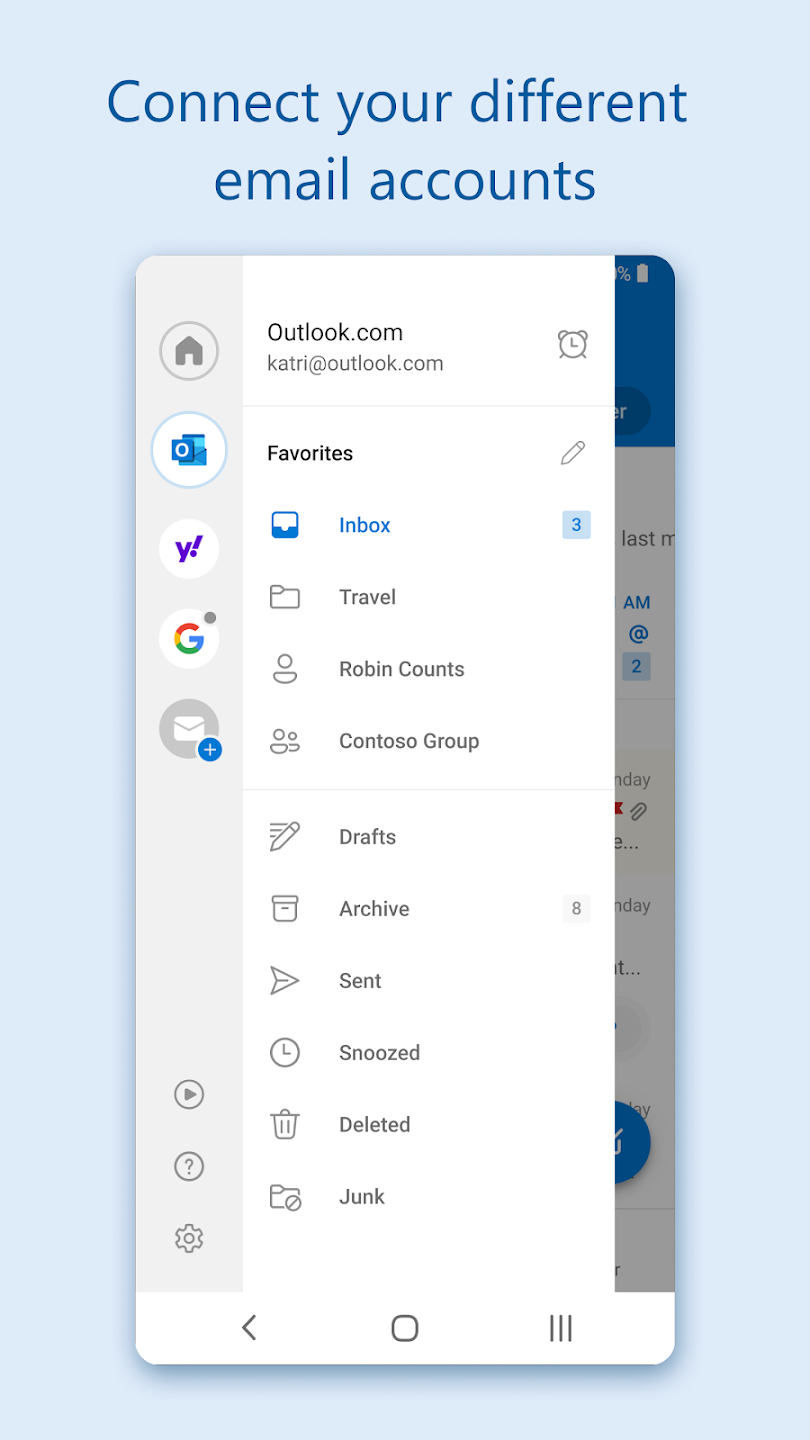810x1440 pixels.
Task: Switch to the Google account
Action: point(189,638)
